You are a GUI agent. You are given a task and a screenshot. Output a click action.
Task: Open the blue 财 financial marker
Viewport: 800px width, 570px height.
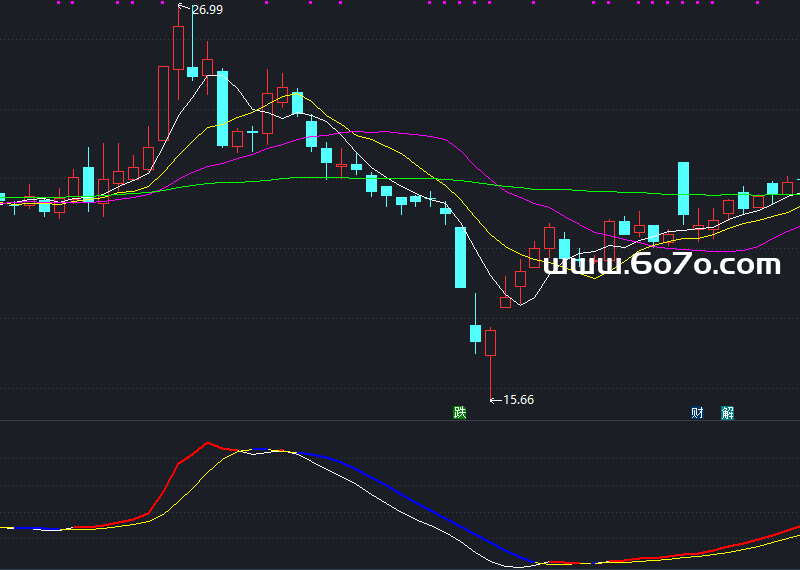tap(697, 412)
